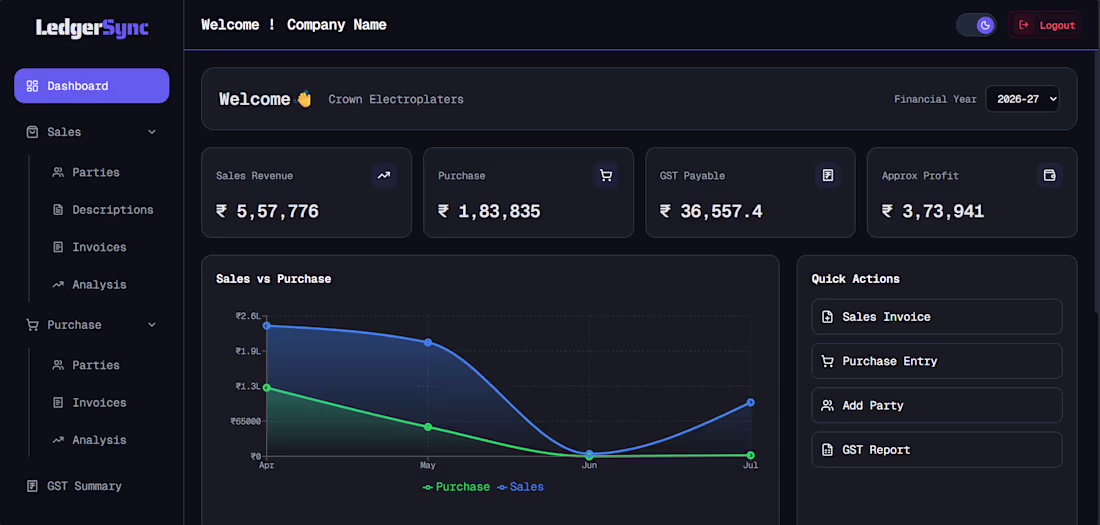Open Parties under Sales
Viewport: 1100px width, 525px height.
(x=96, y=172)
